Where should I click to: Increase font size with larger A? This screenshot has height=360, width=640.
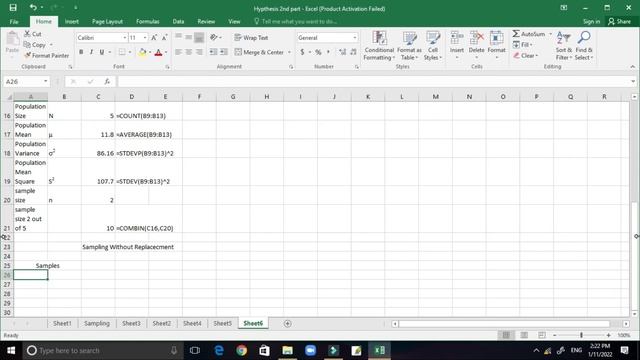pos(154,38)
